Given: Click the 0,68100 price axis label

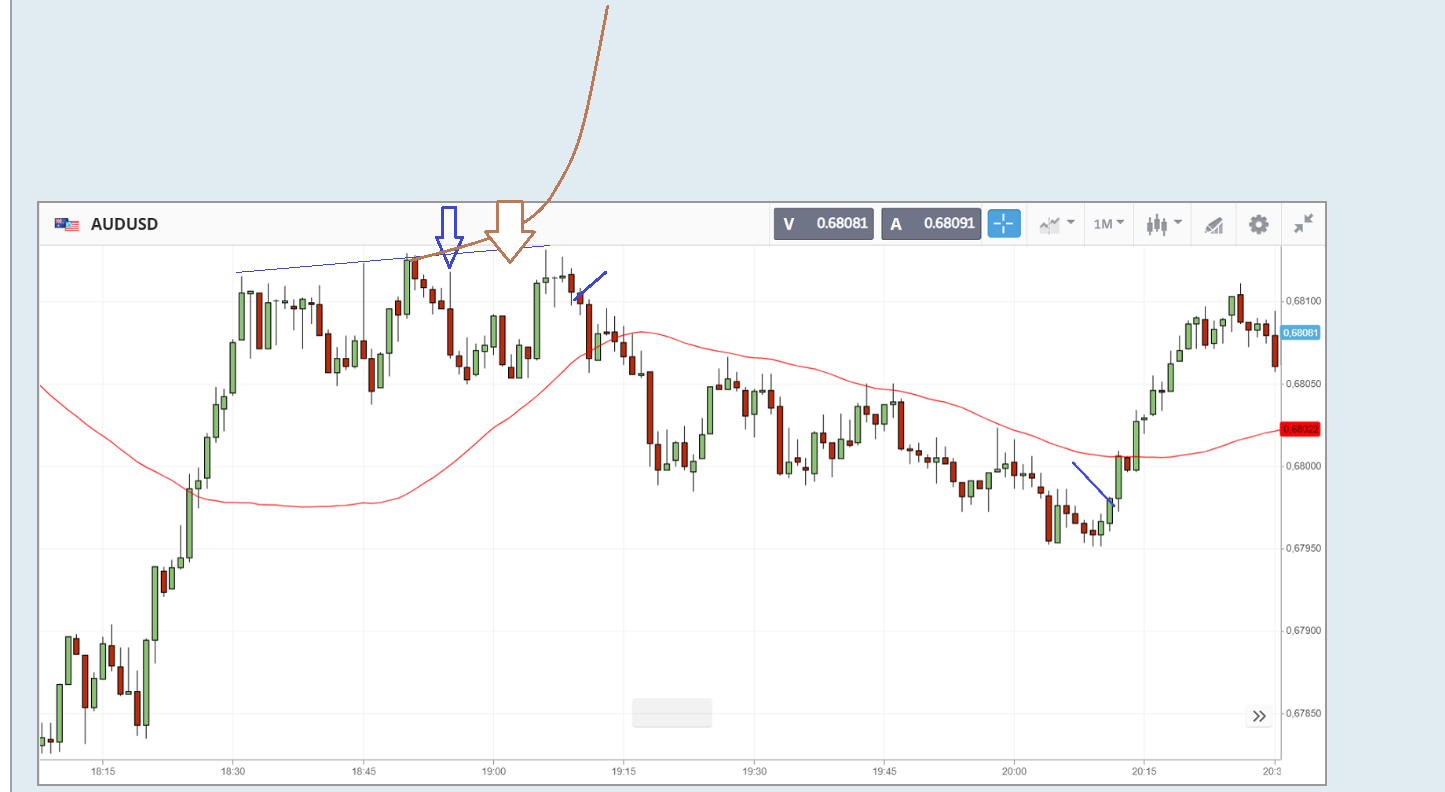Looking at the screenshot, I should (x=1302, y=301).
